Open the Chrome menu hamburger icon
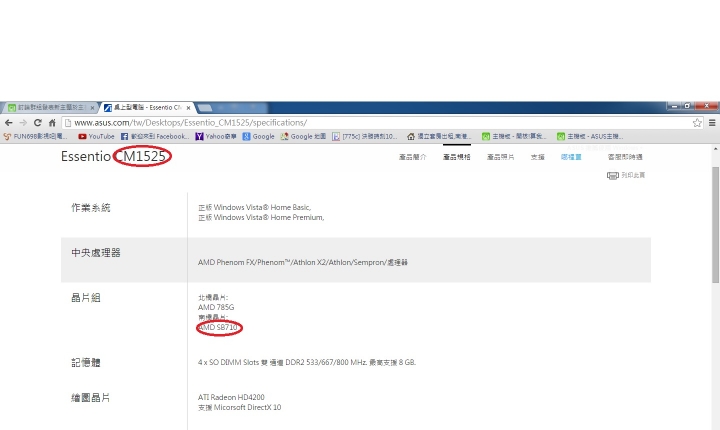The image size is (720, 430). [712, 123]
